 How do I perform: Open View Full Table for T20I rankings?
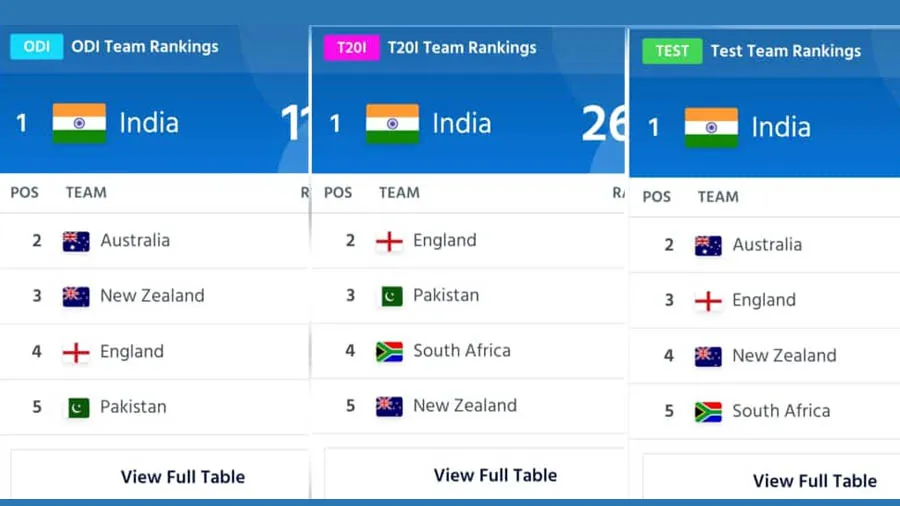point(495,475)
